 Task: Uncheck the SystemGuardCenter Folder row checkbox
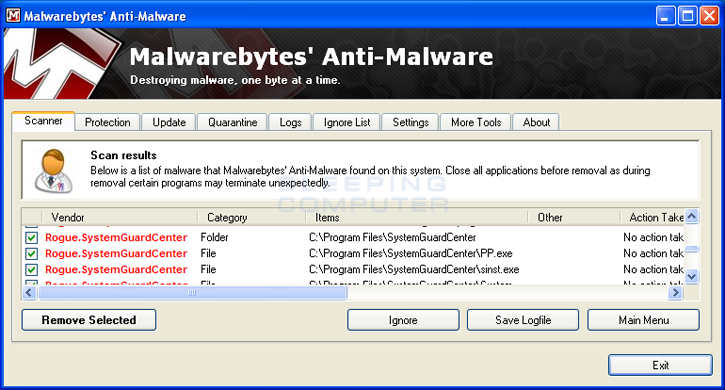coord(31,238)
